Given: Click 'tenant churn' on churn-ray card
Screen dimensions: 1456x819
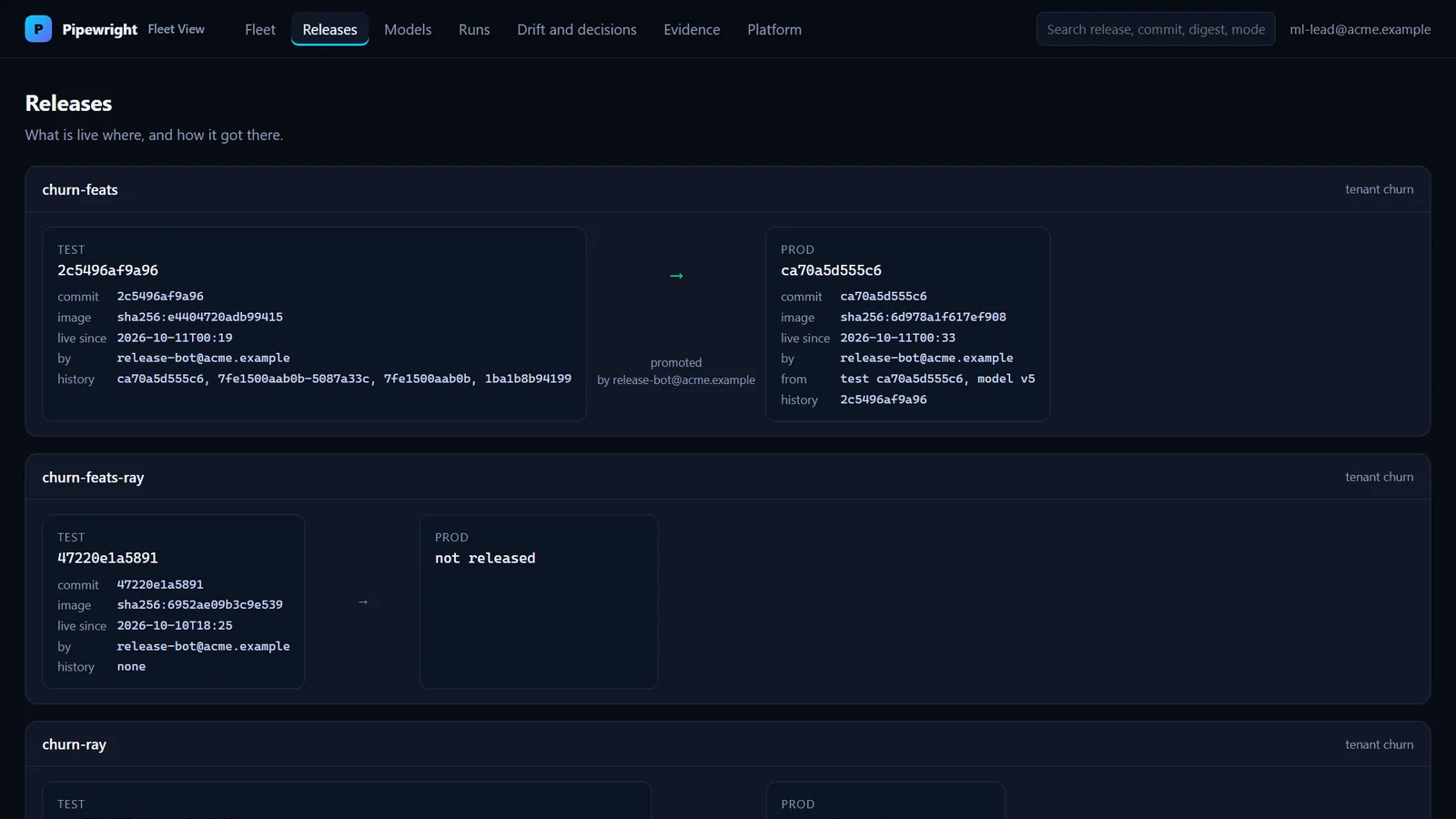Looking at the screenshot, I should coord(1380,744).
